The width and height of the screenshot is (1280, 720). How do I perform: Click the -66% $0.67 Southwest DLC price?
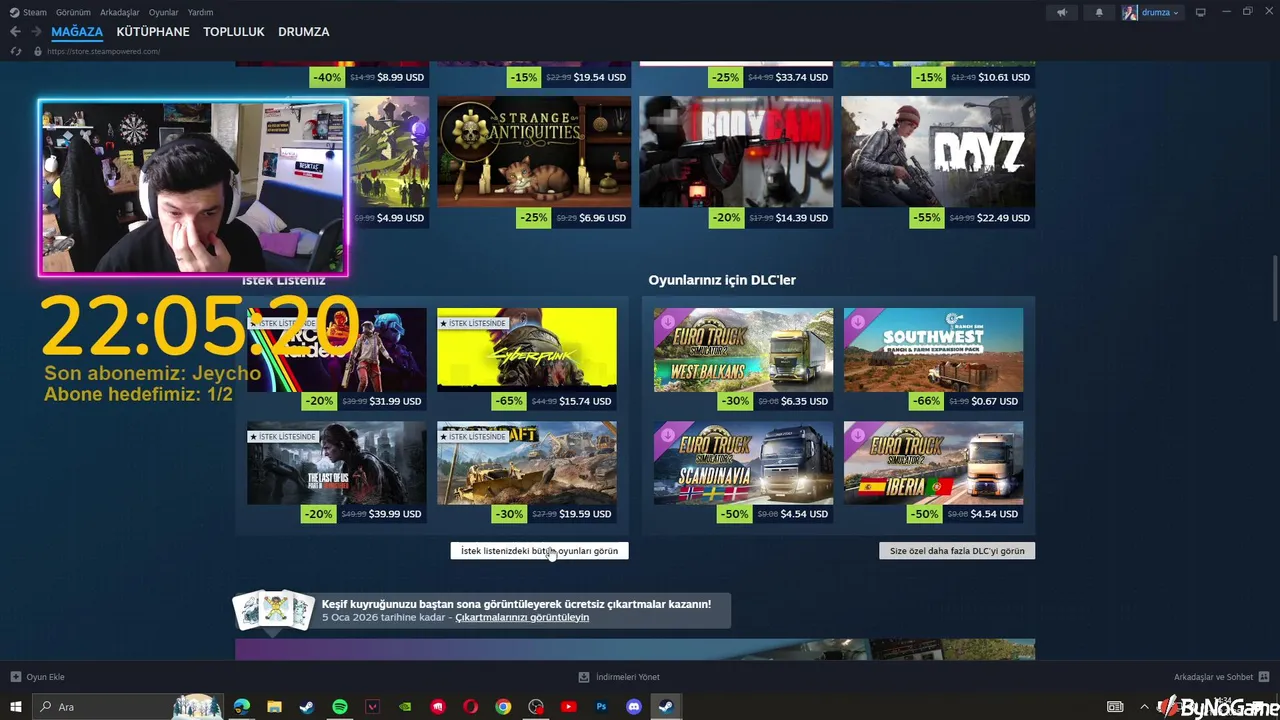[965, 401]
